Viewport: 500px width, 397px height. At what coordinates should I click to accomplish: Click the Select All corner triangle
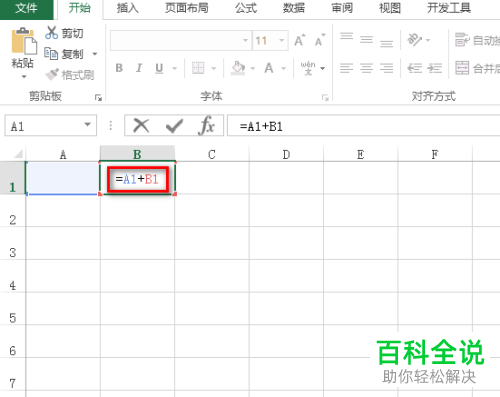coord(18,154)
